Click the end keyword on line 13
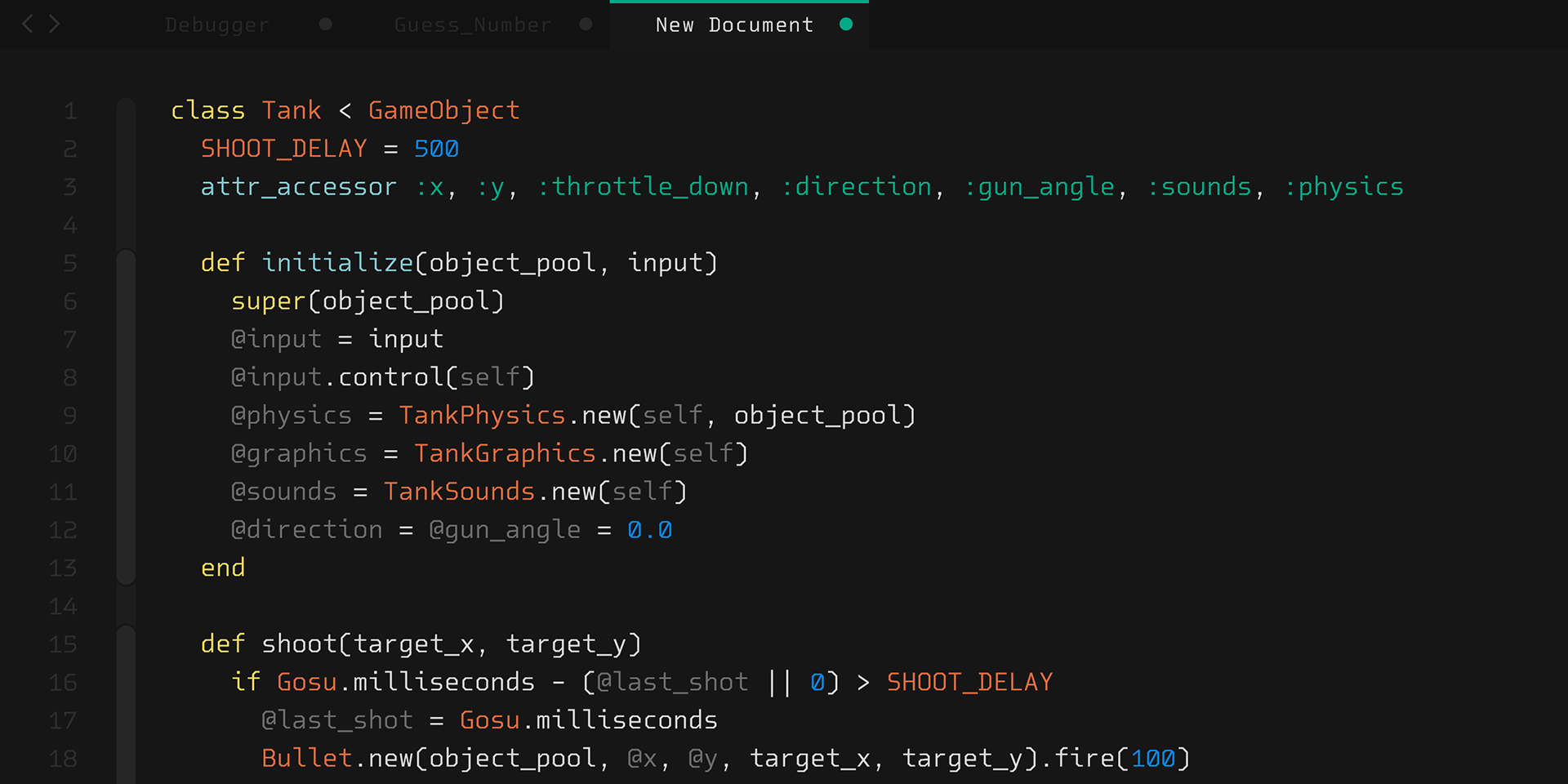The width and height of the screenshot is (1568, 784). pyautogui.click(x=223, y=568)
